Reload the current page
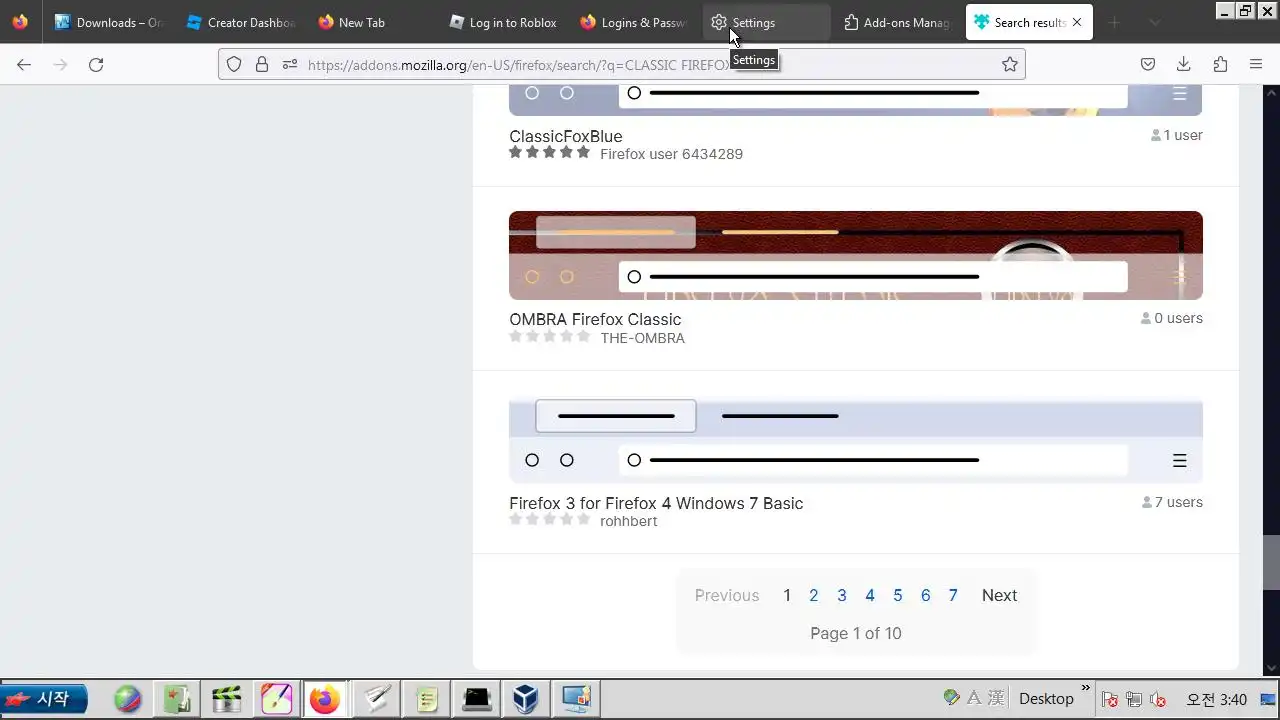 96,64
